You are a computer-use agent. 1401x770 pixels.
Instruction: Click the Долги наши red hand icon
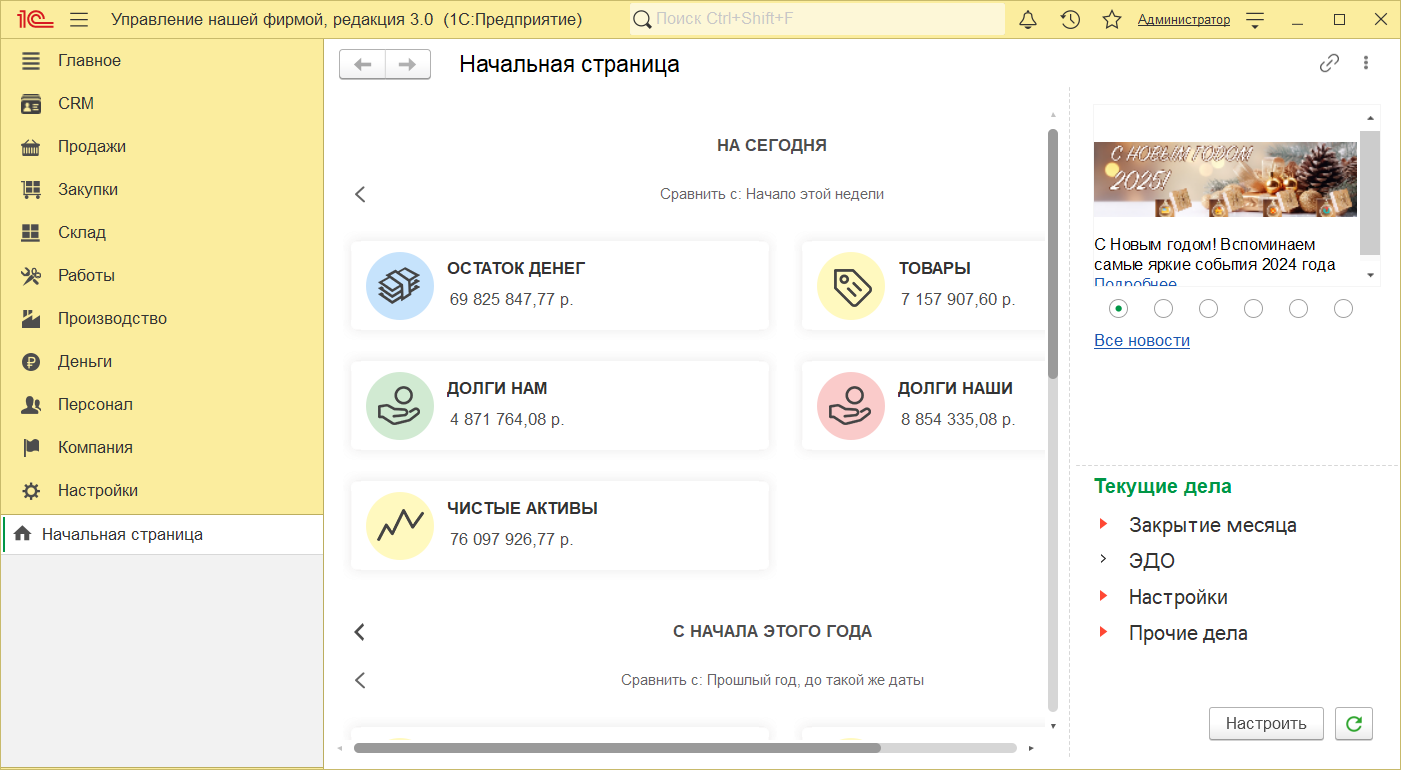click(851, 406)
